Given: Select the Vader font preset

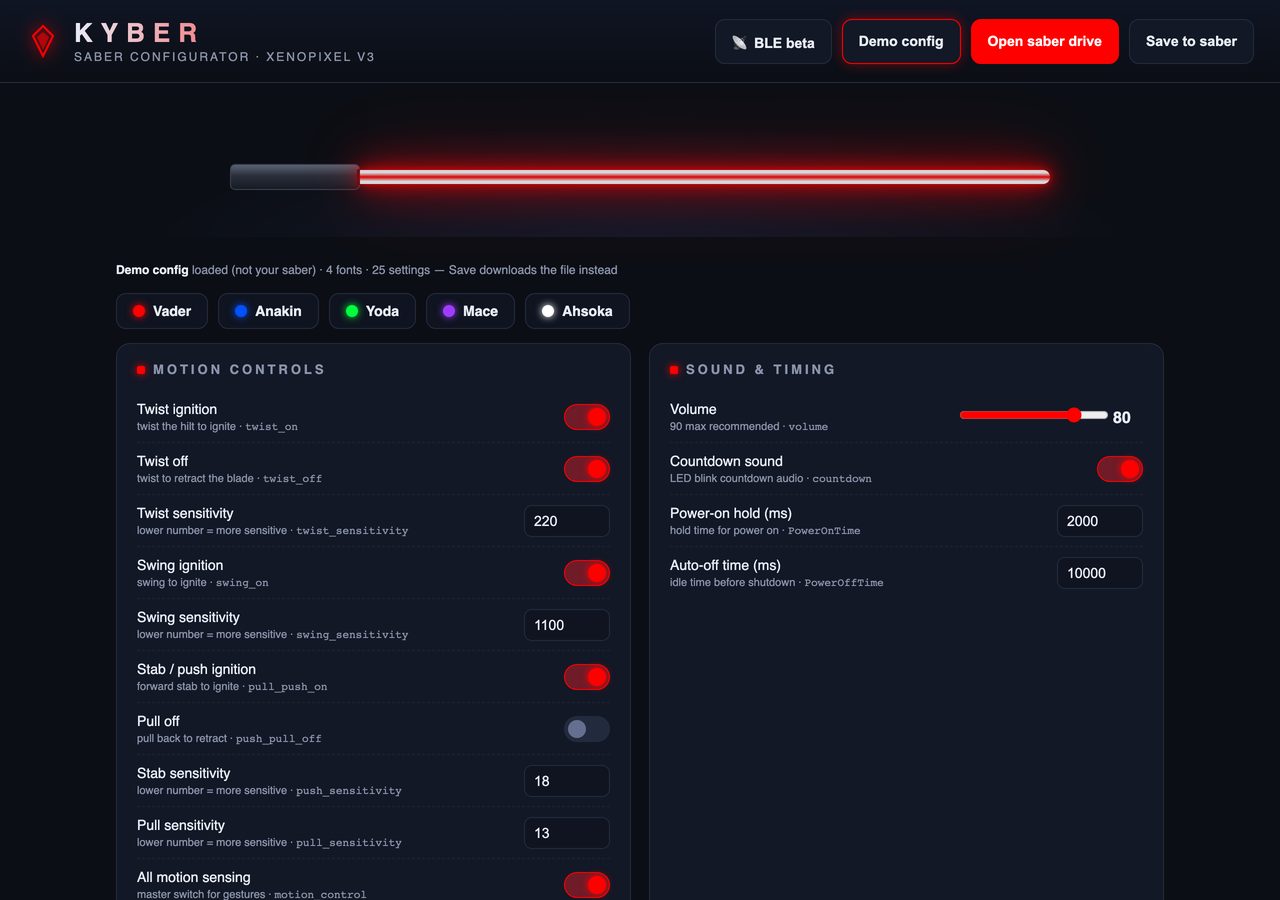Looking at the screenshot, I should [x=162, y=311].
